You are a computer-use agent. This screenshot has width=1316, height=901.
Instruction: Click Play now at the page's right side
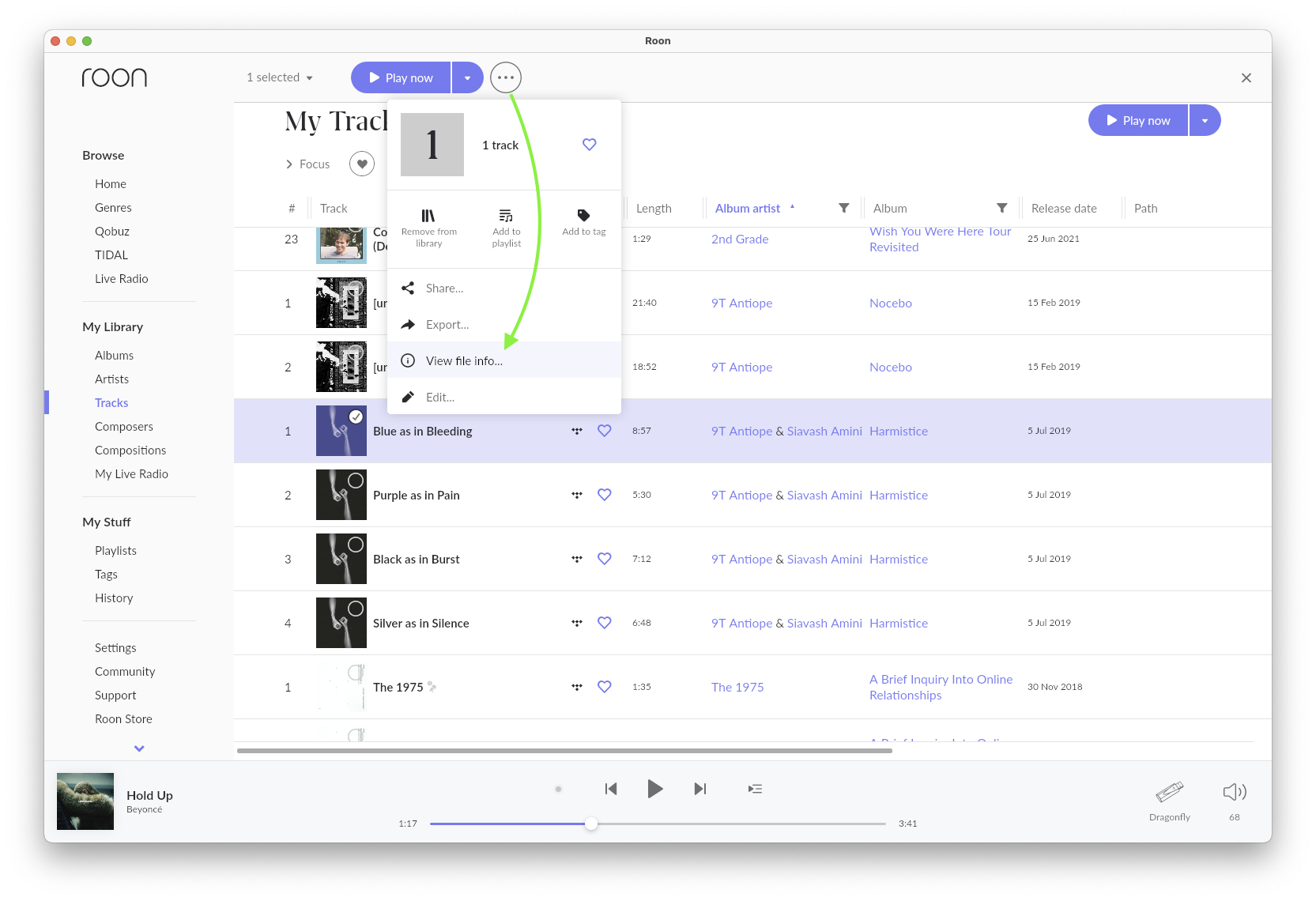[1138, 120]
